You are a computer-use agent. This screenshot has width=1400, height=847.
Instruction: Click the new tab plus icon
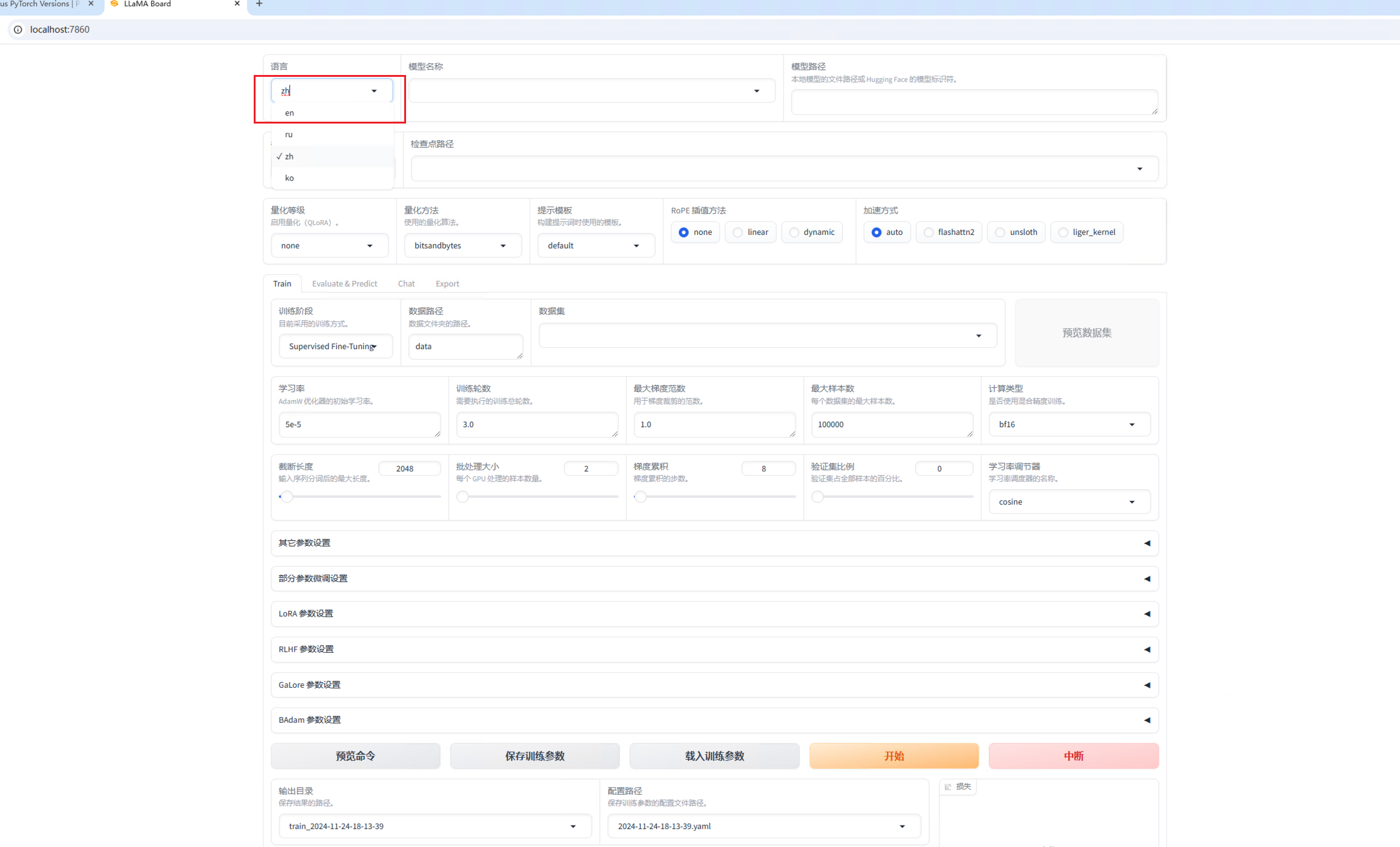tap(259, 4)
